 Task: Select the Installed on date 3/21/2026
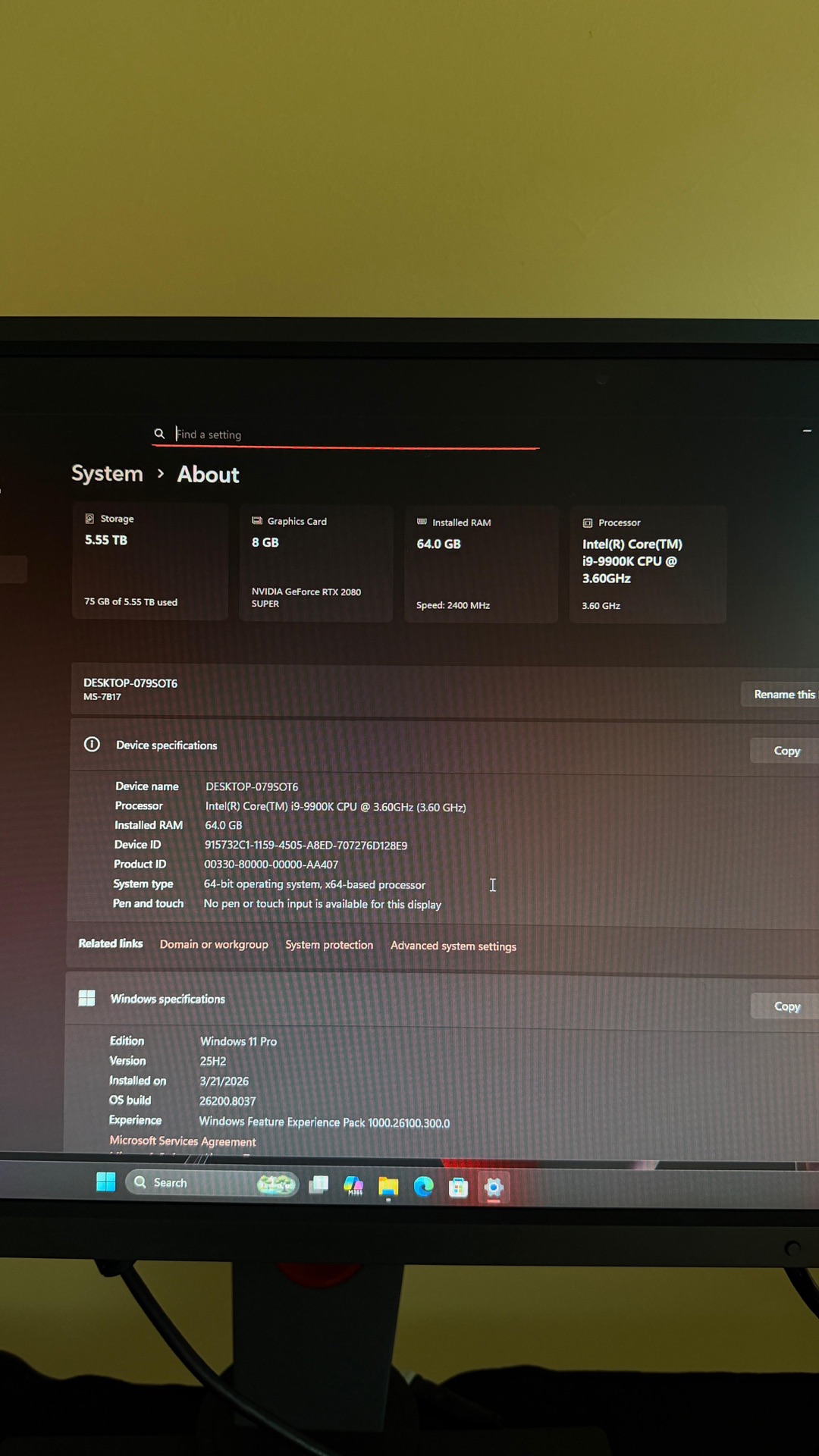click(x=224, y=1081)
